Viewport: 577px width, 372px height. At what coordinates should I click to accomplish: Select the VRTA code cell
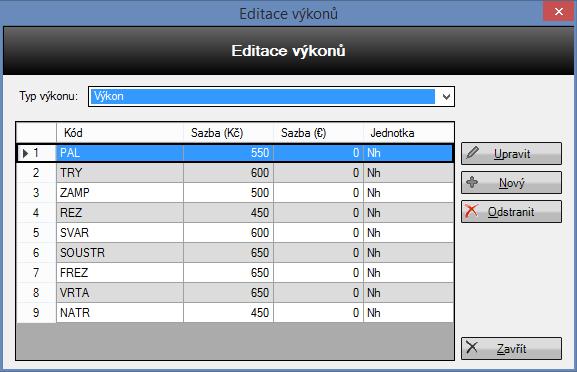(x=120, y=293)
